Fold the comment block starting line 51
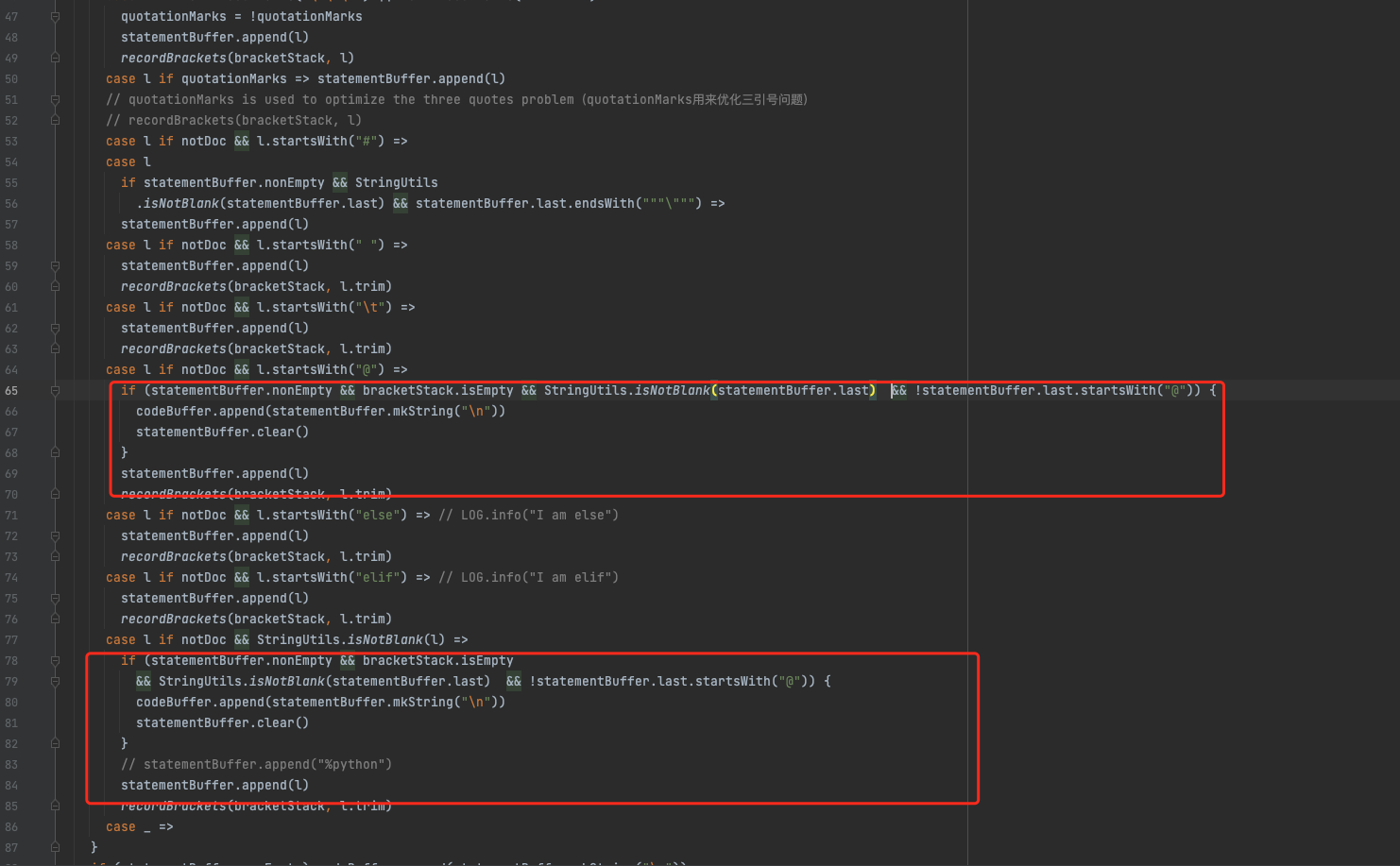1400x866 pixels. [x=55, y=100]
